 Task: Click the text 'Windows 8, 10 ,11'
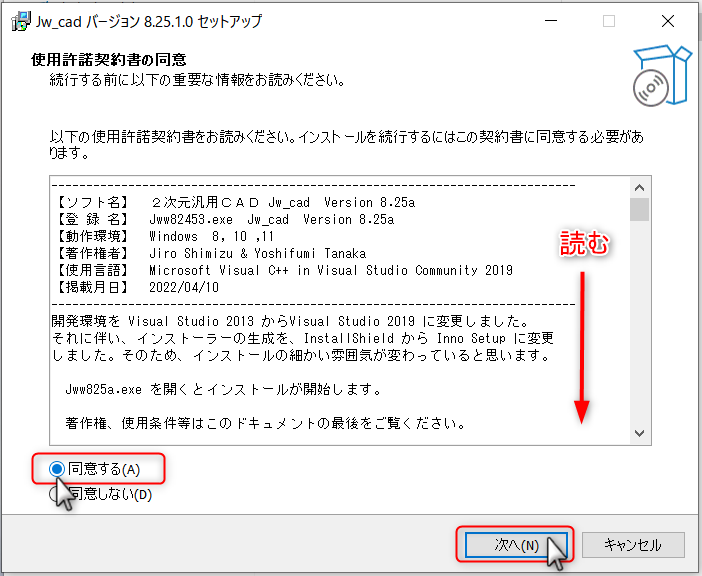pos(211,236)
